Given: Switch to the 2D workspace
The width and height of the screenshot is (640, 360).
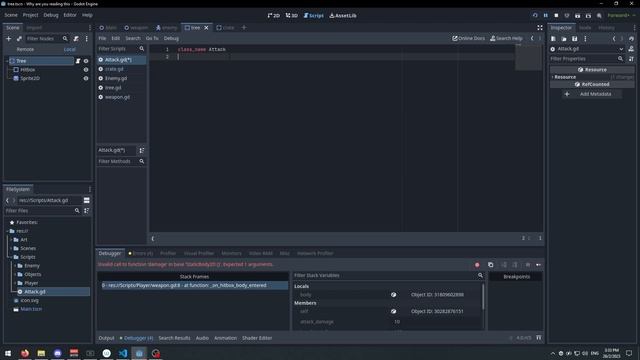Looking at the screenshot, I should (273, 16).
